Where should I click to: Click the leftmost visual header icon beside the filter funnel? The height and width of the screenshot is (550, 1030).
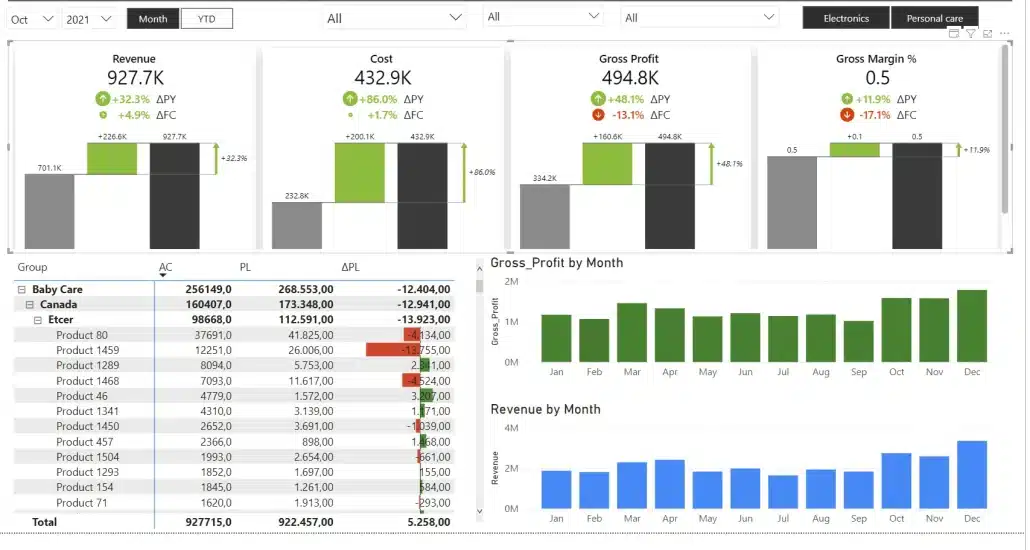[x=953, y=34]
